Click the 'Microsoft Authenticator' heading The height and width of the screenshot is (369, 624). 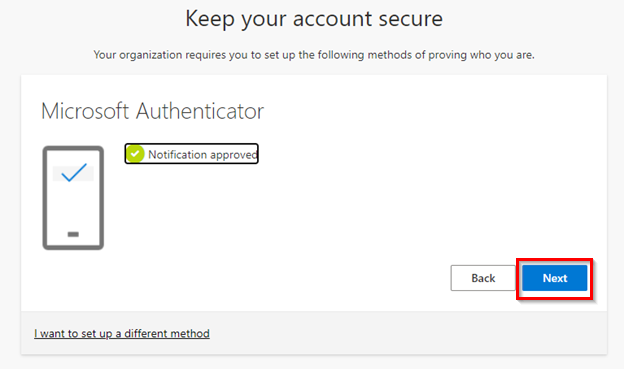coord(152,111)
